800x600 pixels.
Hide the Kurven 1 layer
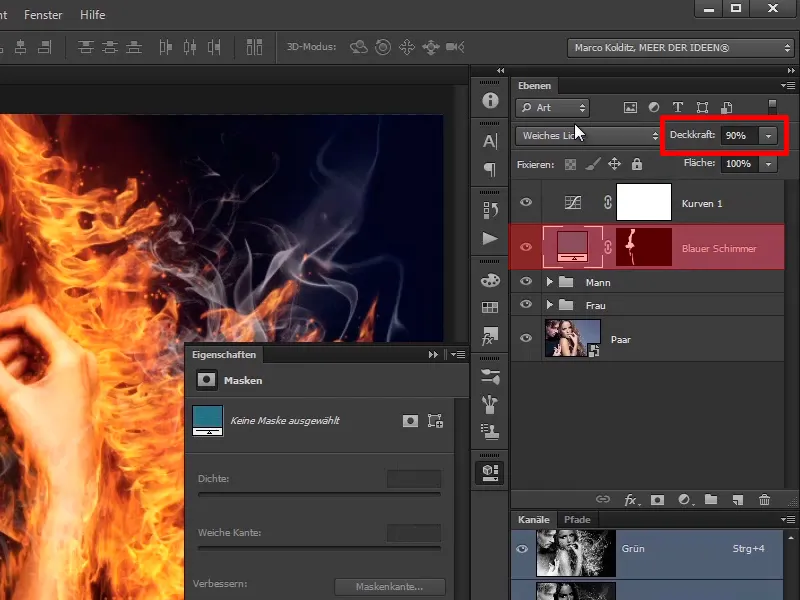[526, 203]
